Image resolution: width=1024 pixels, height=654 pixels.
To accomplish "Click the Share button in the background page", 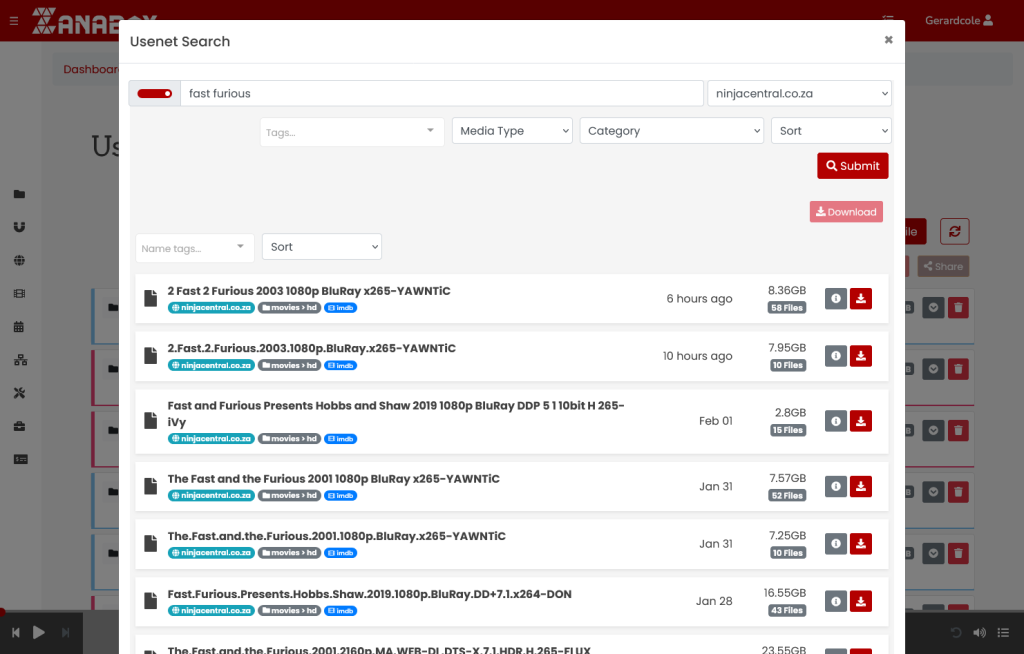I will pyautogui.click(x=943, y=267).
